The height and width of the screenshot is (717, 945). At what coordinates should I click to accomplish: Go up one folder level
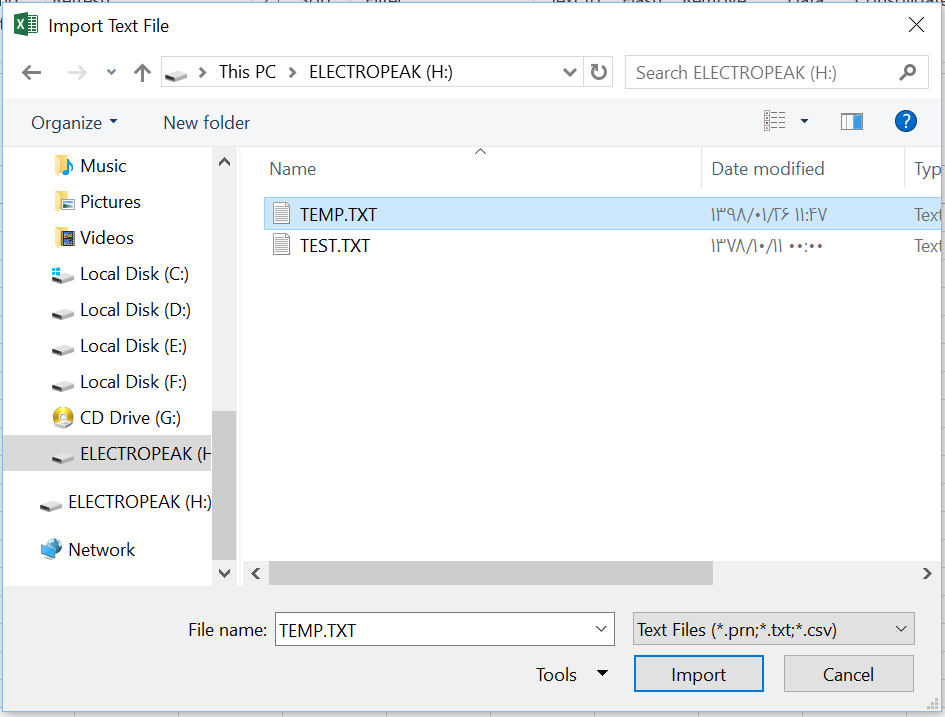pyautogui.click(x=142, y=72)
